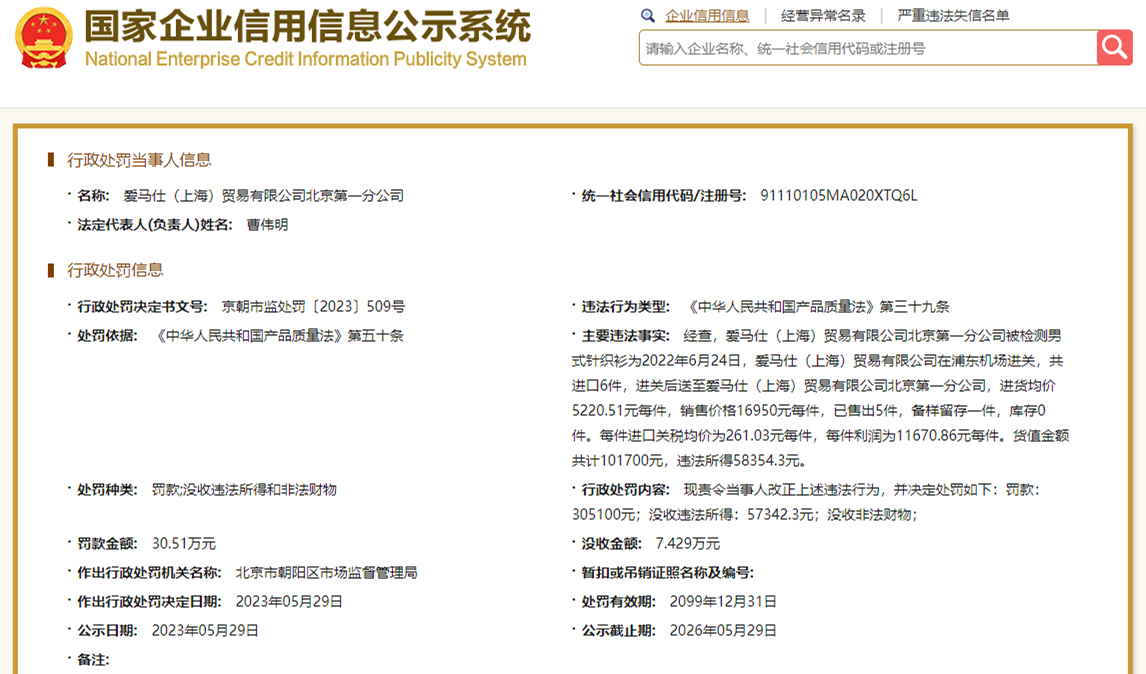1146x674 pixels.
Task: Click penalty type 罚款;没收违法所得和非法财物
Action: tap(244, 490)
